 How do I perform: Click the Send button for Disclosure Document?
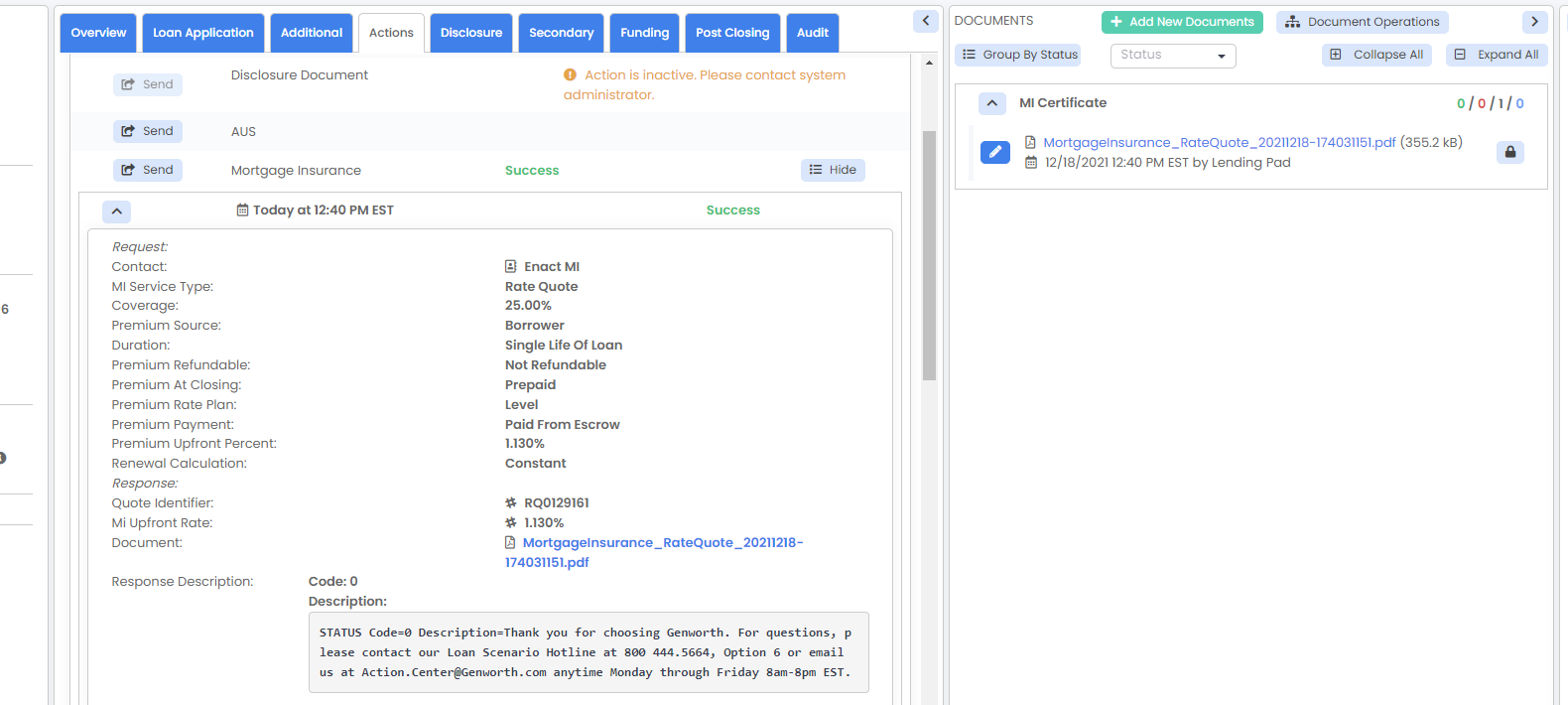tap(147, 84)
